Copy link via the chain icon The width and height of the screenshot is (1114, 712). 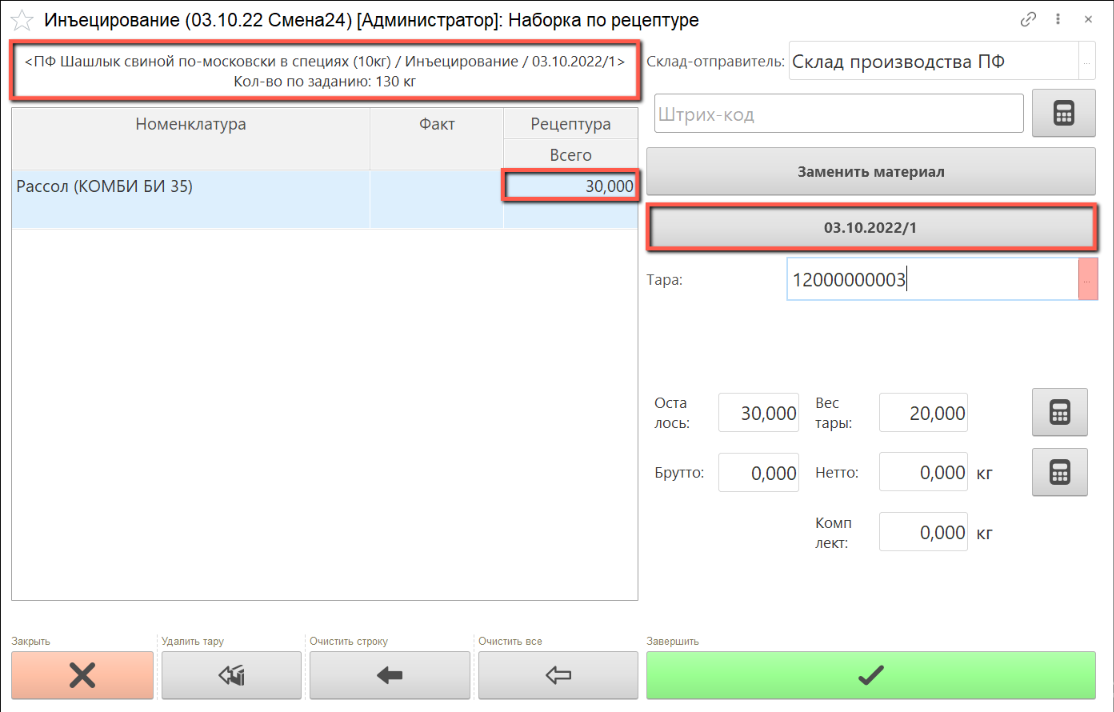pyautogui.click(x=1027, y=19)
